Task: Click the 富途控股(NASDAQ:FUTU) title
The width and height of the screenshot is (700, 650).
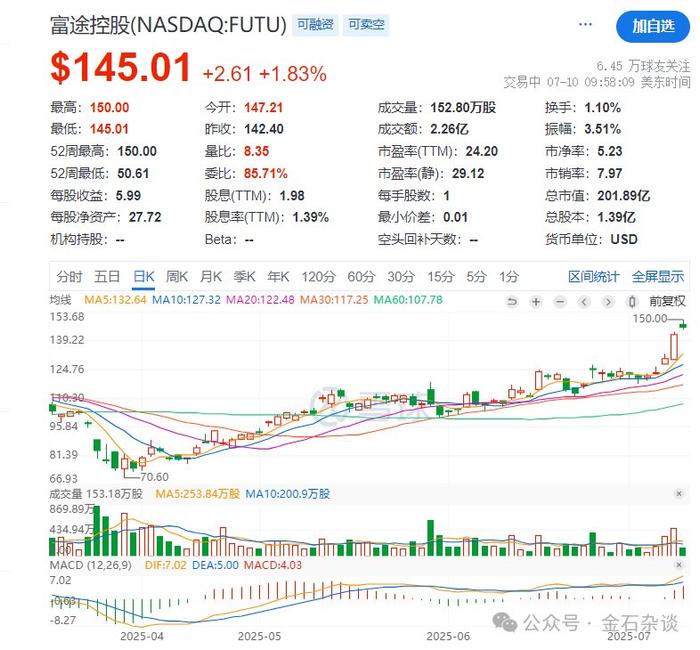Action: click(x=168, y=25)
